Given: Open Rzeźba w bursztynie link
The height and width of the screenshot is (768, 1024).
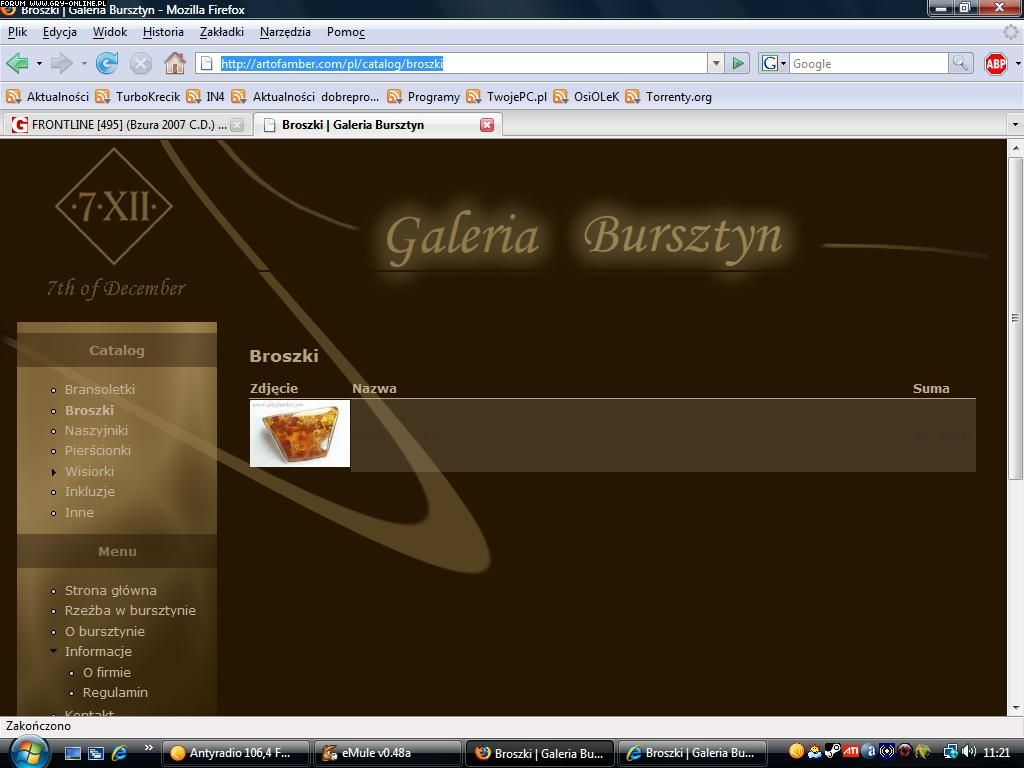Looking at the screenshot, I should (x=130, y=611).
